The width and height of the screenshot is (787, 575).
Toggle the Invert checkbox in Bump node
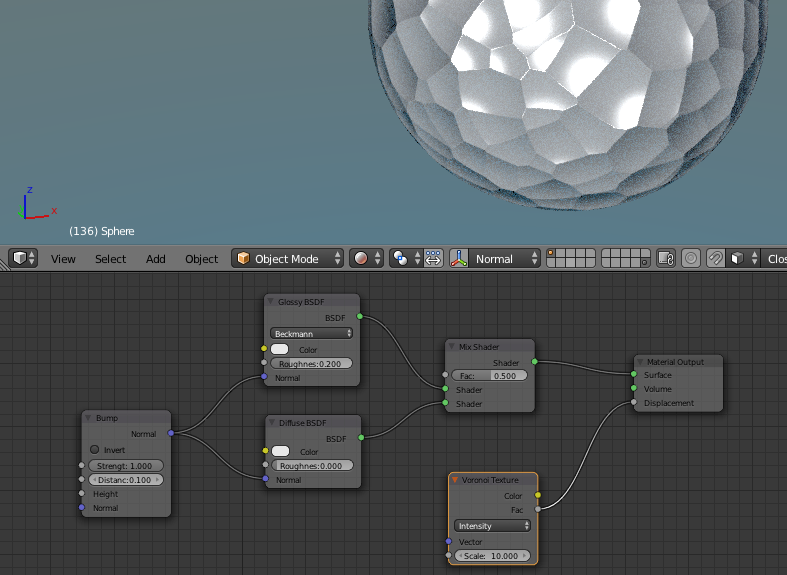point(94,450)
